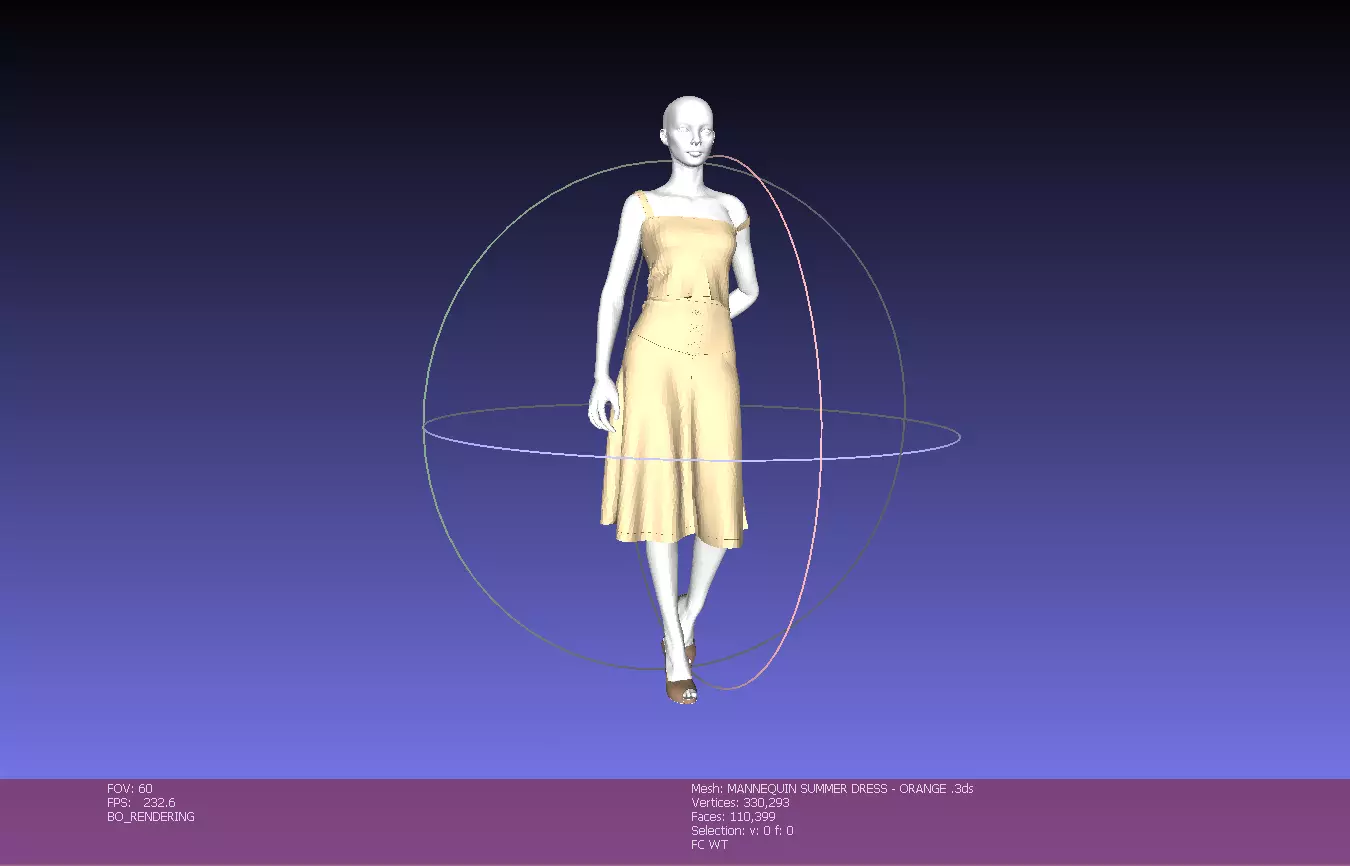Click the 'FC WT' status text
1350x866 pixels.
pyautogui.click(x=710, y=845)
